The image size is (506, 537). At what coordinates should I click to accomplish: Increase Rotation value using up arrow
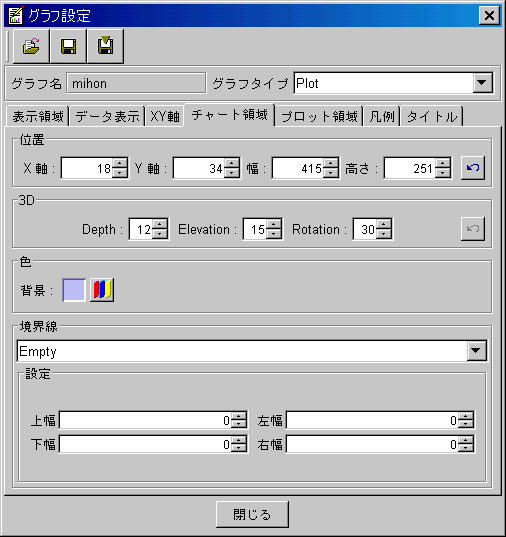[x=383, y=224]
